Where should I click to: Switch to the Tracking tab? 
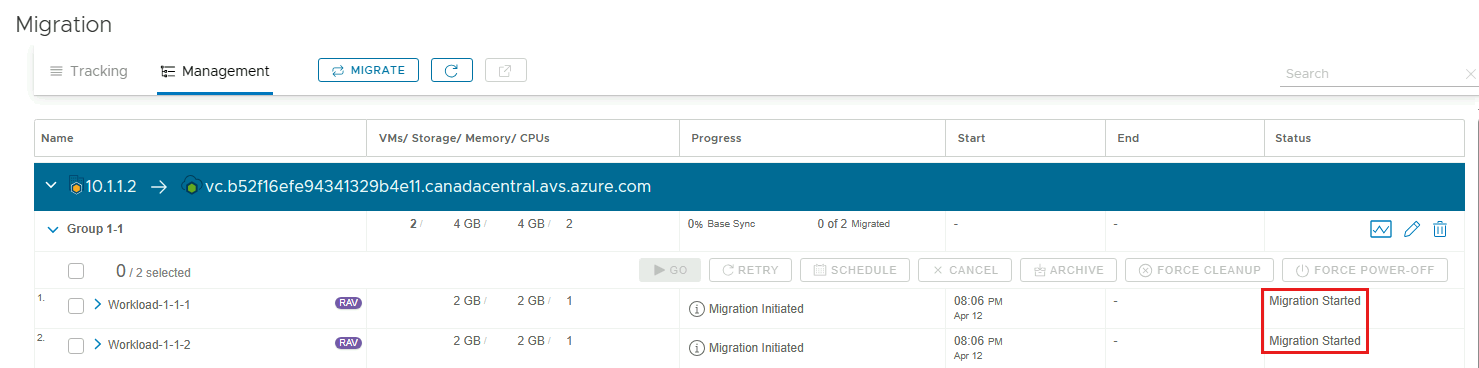point(89,71)
